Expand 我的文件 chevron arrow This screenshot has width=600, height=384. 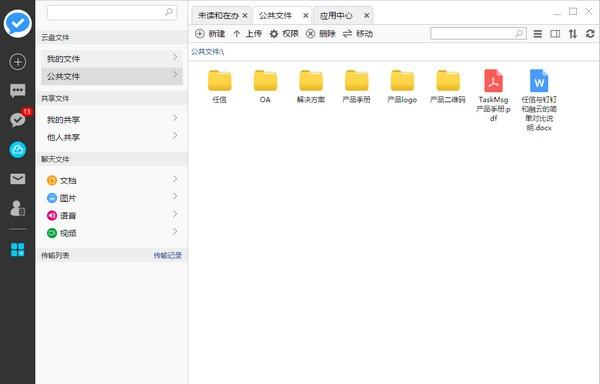[x=175, y=57]
